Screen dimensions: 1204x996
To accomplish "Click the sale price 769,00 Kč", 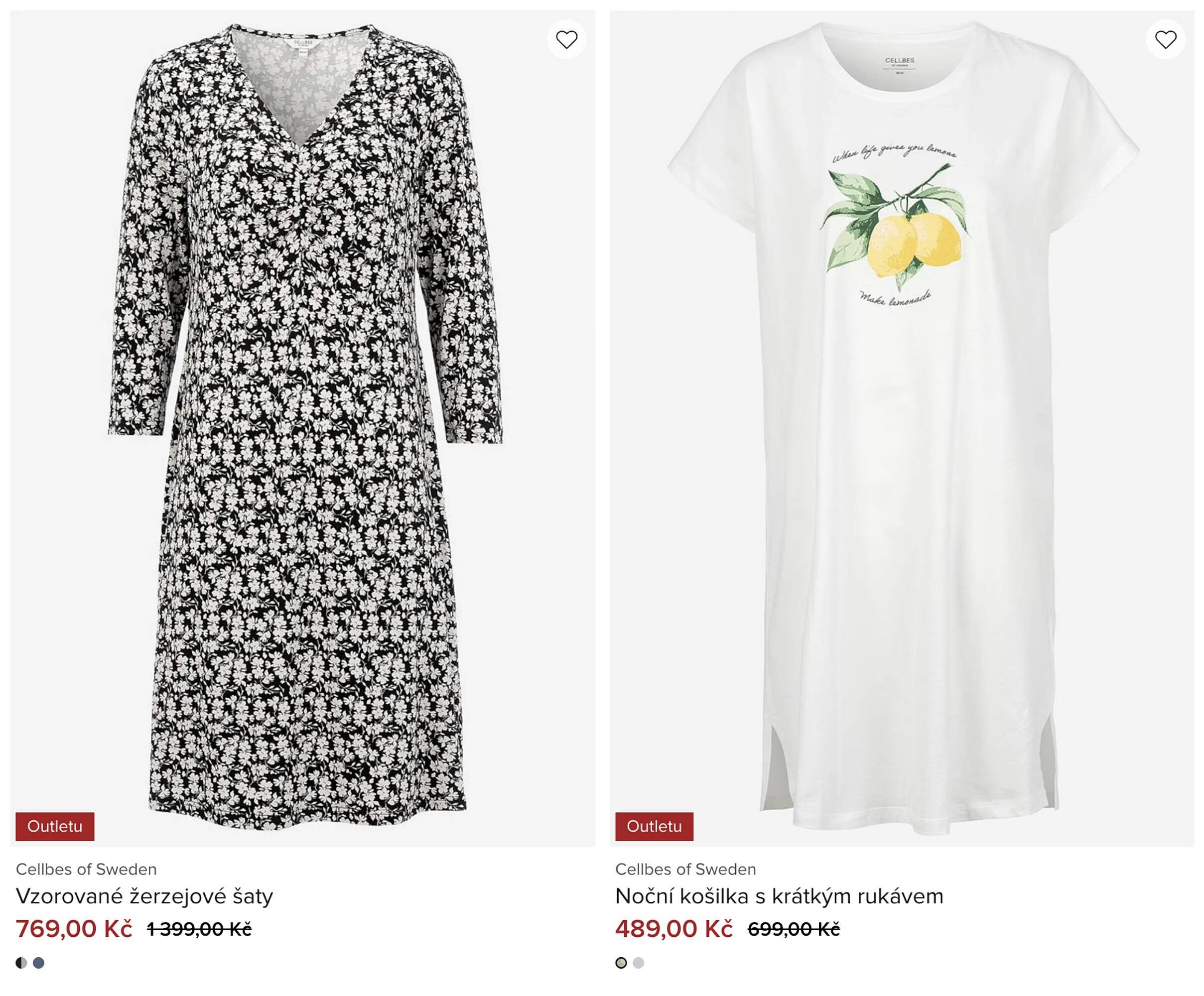I will click(x=74, y=929).
